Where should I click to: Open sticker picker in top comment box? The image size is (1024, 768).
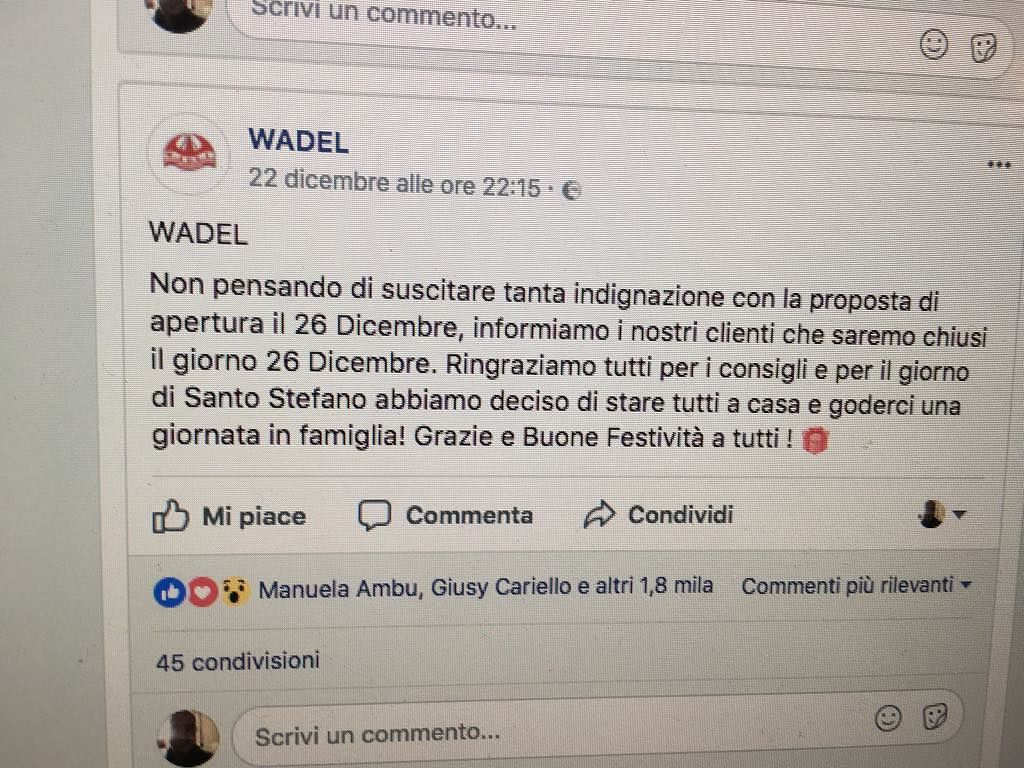(x=983, y=48)
